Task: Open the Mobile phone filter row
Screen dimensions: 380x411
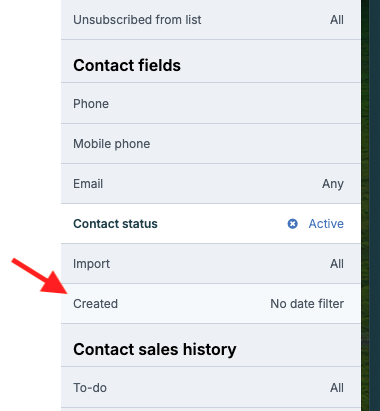Action: point(211,144)
